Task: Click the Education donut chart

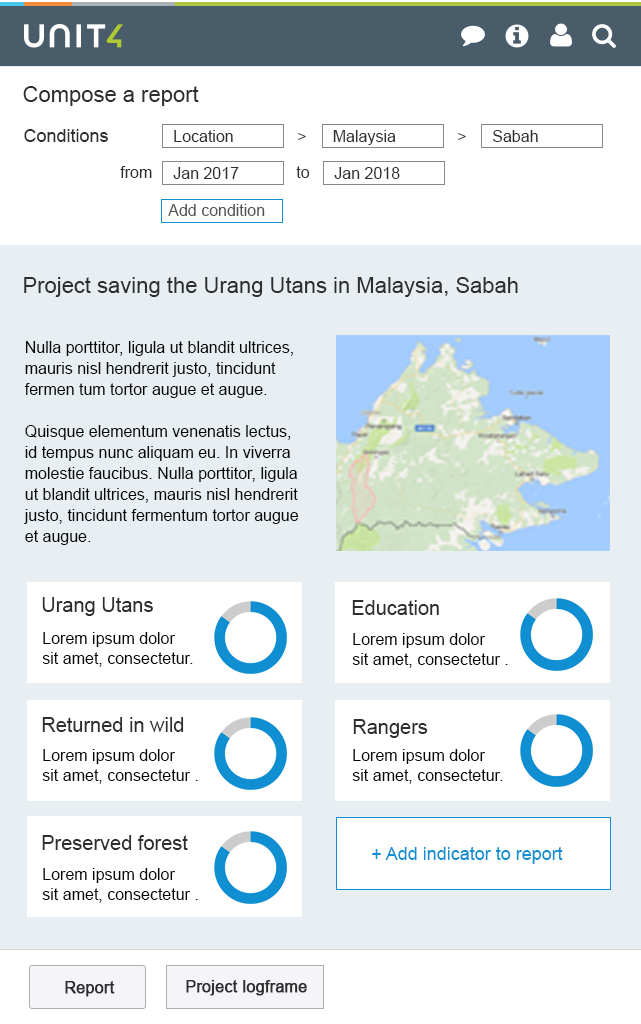Action: [x=556, y=634]
